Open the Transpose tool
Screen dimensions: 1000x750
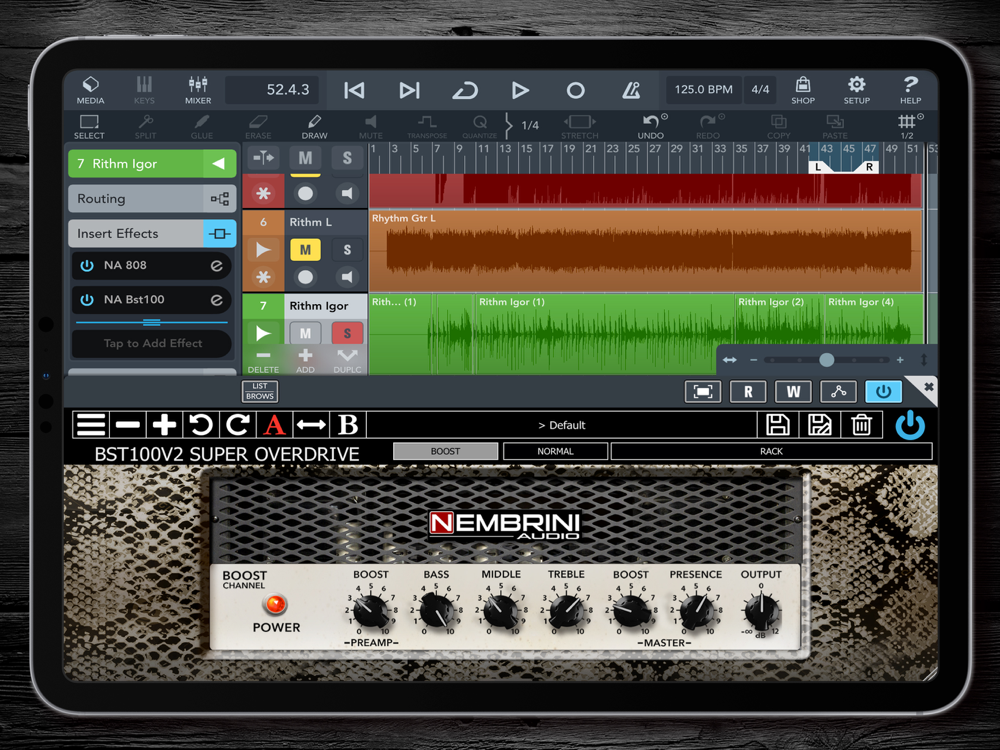pos(427,126)
